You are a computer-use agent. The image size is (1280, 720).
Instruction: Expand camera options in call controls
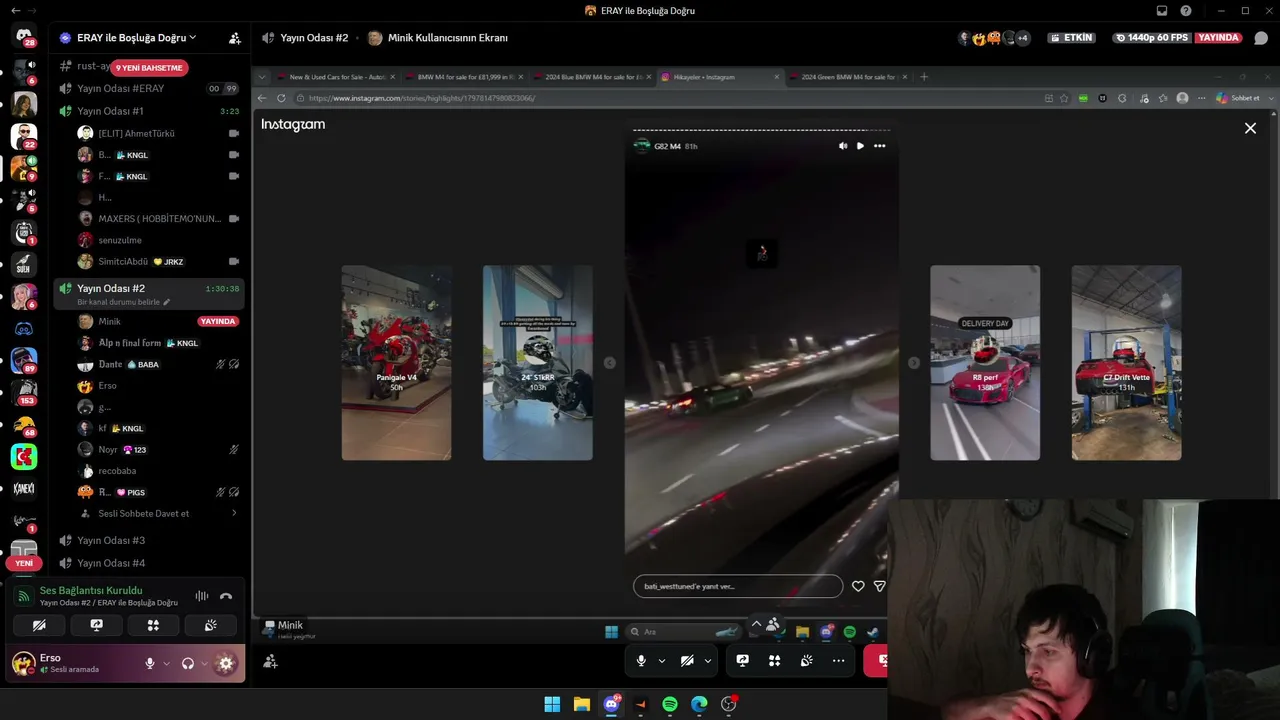[708, 660]
